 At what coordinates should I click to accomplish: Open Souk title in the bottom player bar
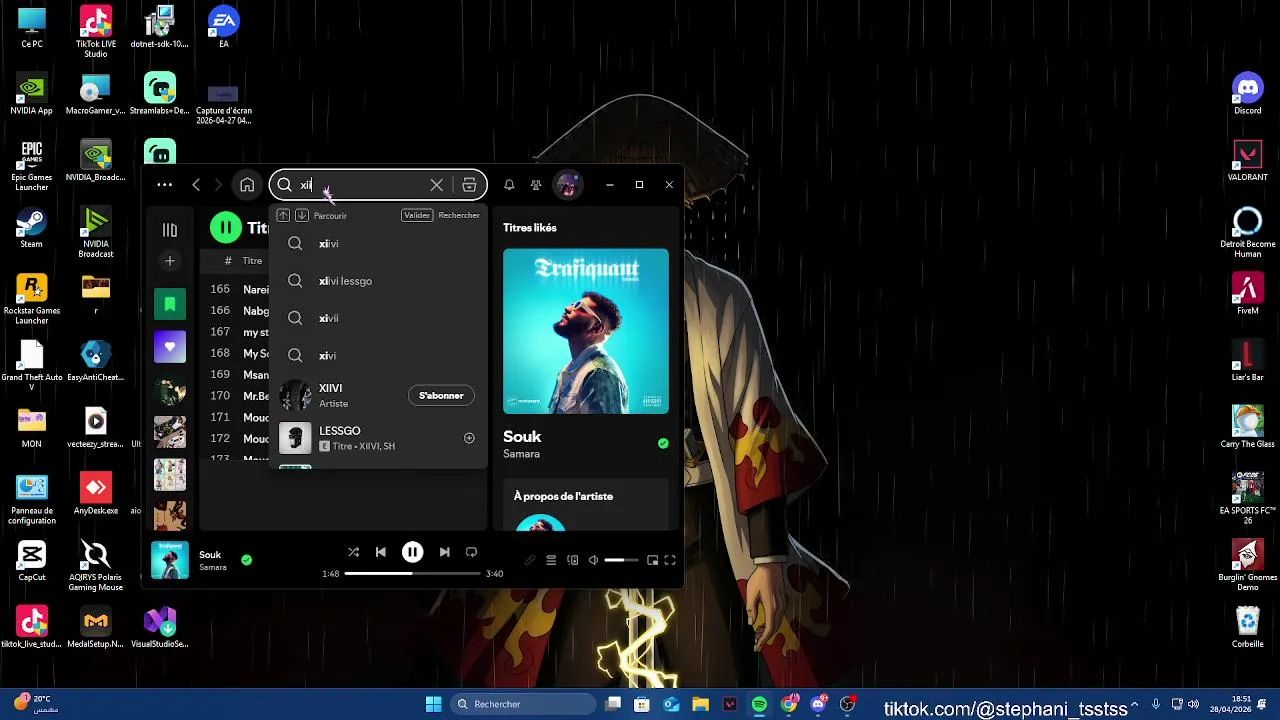click(210, 555)
